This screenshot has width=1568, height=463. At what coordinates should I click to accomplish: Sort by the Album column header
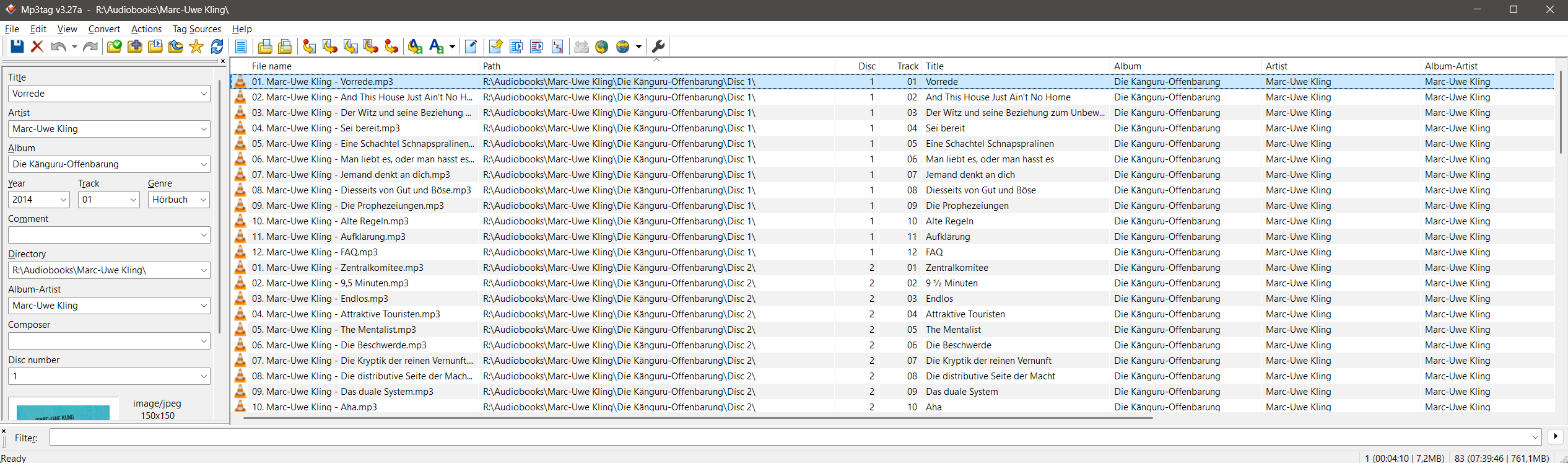[1186, 66]
